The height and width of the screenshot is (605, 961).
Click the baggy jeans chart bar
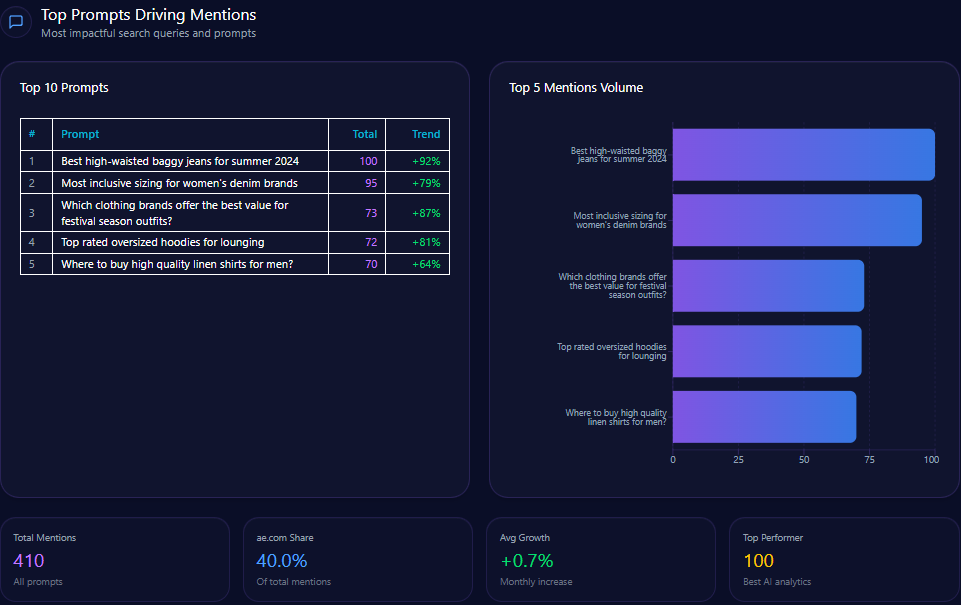click(803, 155)
